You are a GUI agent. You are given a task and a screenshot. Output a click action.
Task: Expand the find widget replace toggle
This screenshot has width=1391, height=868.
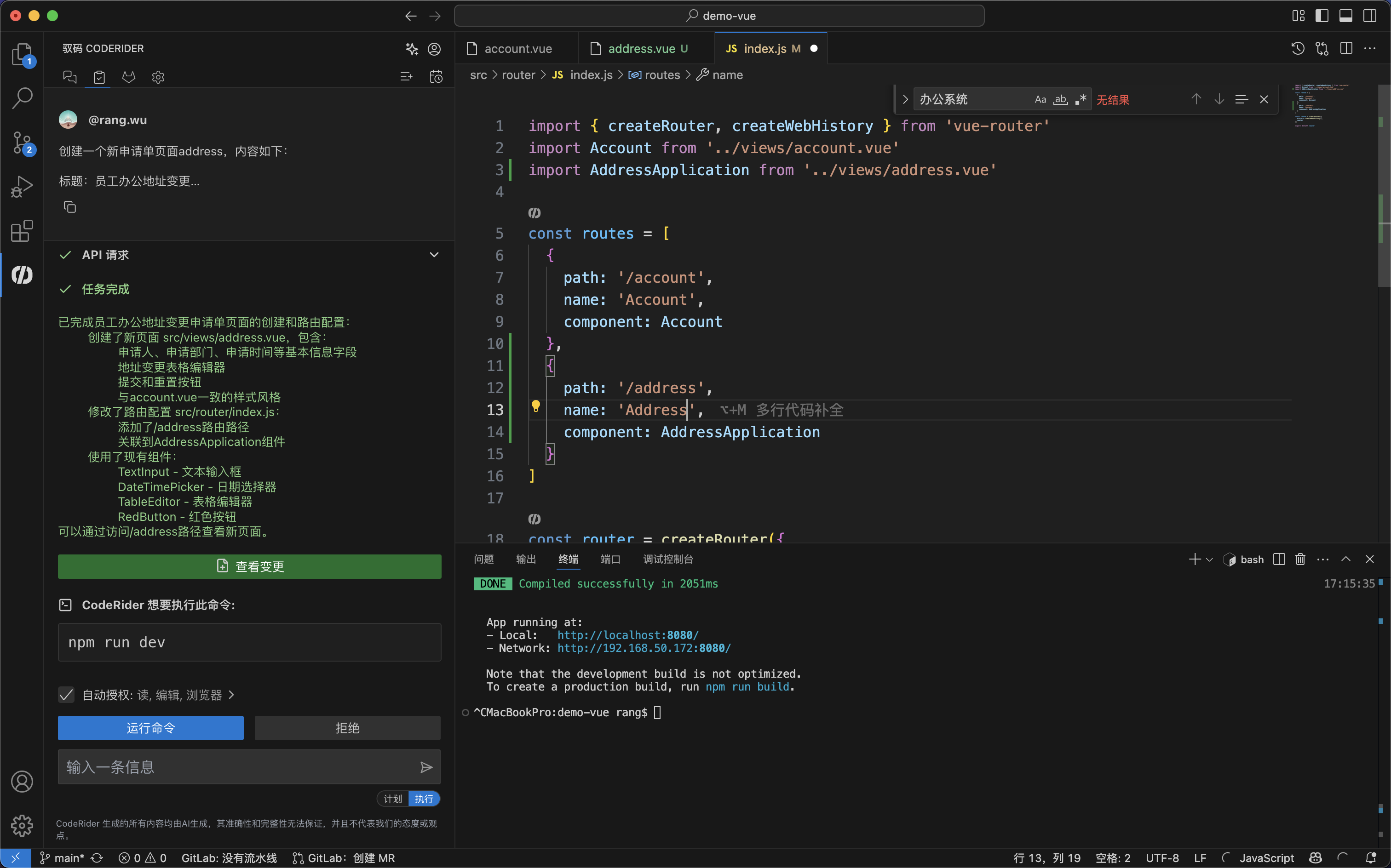coord(905,99)
